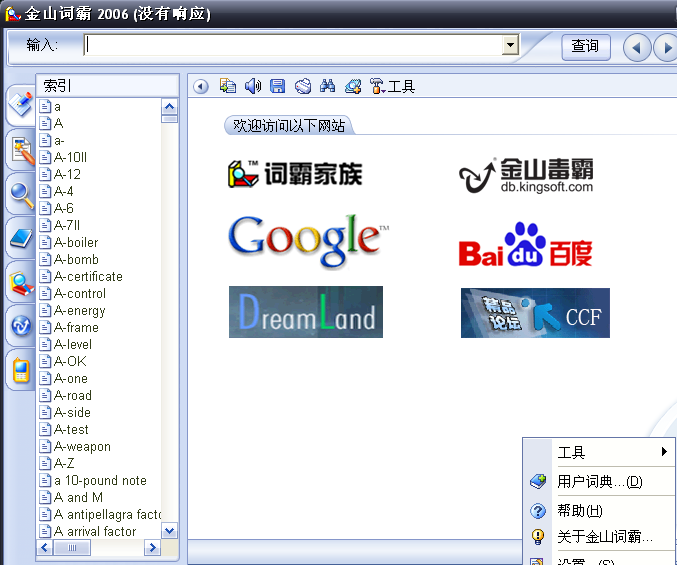Expand the input history dropdown arrow
677x565 pixels.
coord(510,45)
